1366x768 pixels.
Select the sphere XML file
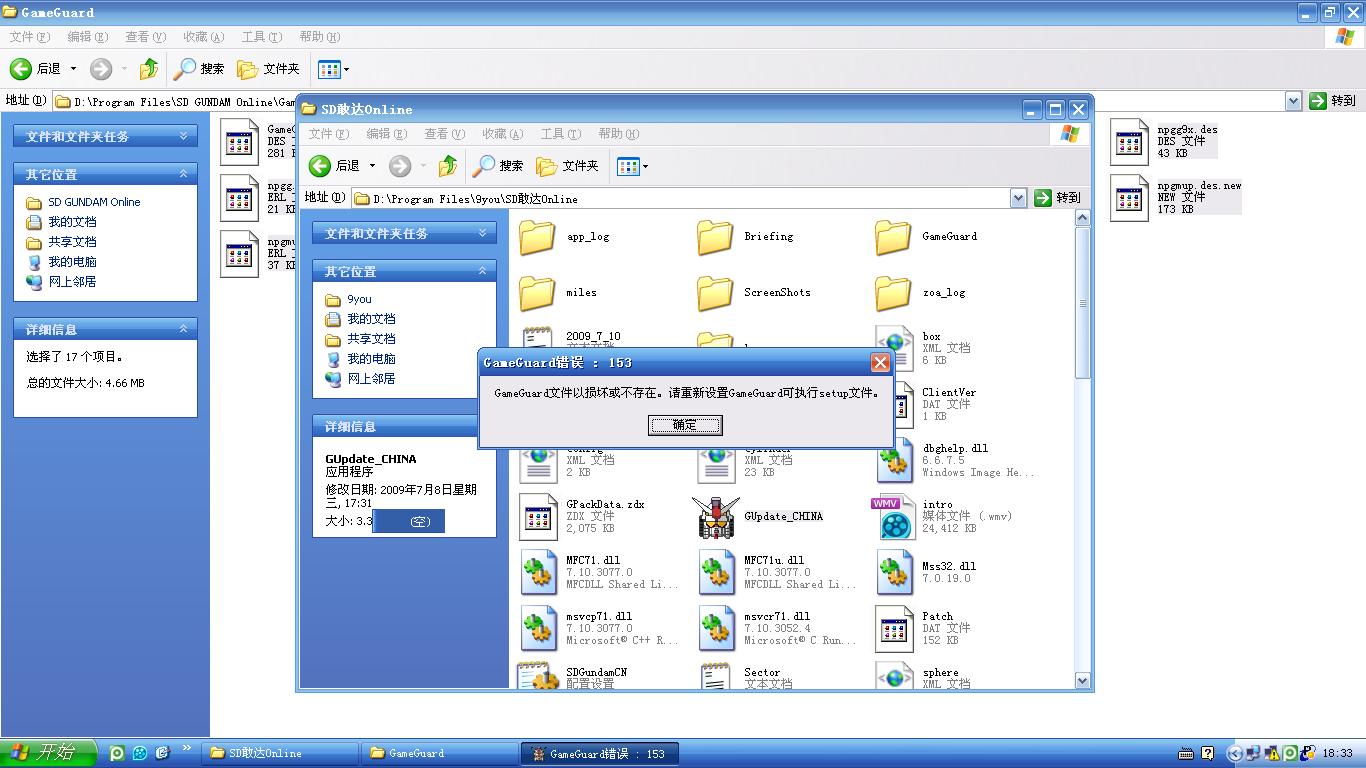coord(893,676)
